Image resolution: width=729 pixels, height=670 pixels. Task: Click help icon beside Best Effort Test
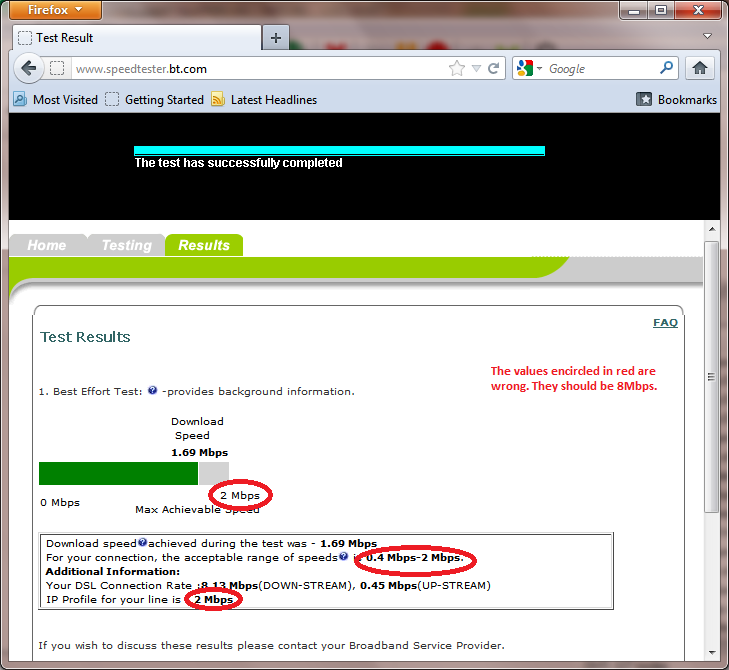point(152,391)
